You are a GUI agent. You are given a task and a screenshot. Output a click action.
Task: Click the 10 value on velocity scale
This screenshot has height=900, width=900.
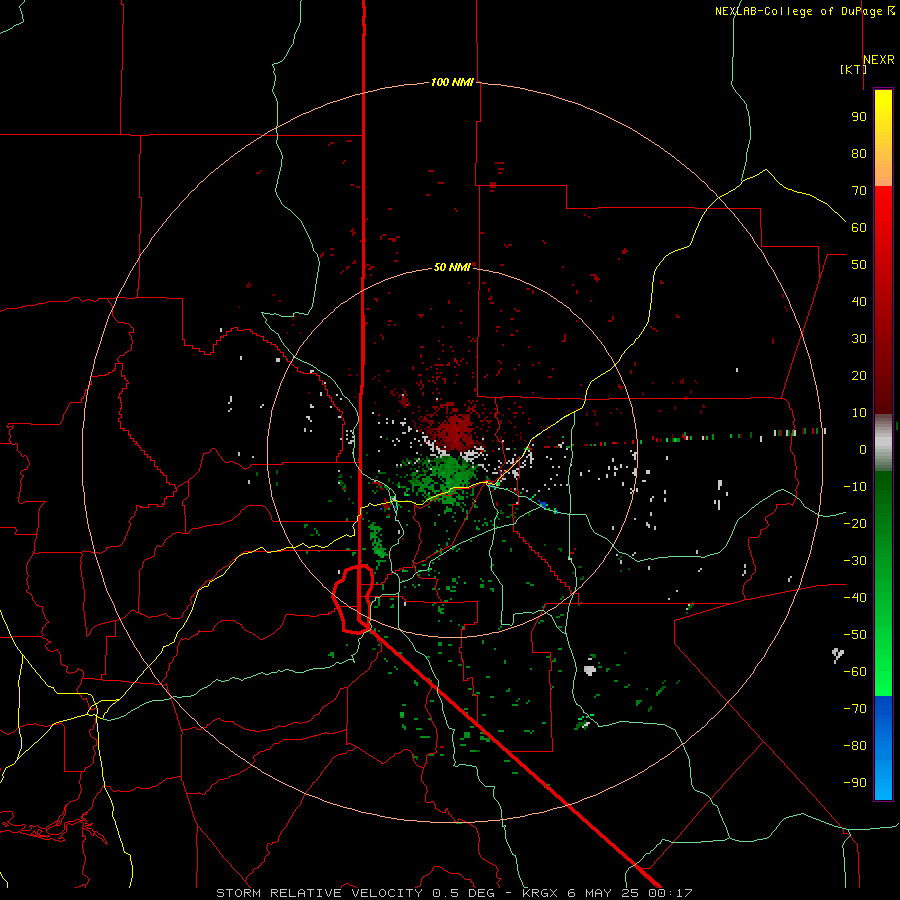(x=859, y=413)
